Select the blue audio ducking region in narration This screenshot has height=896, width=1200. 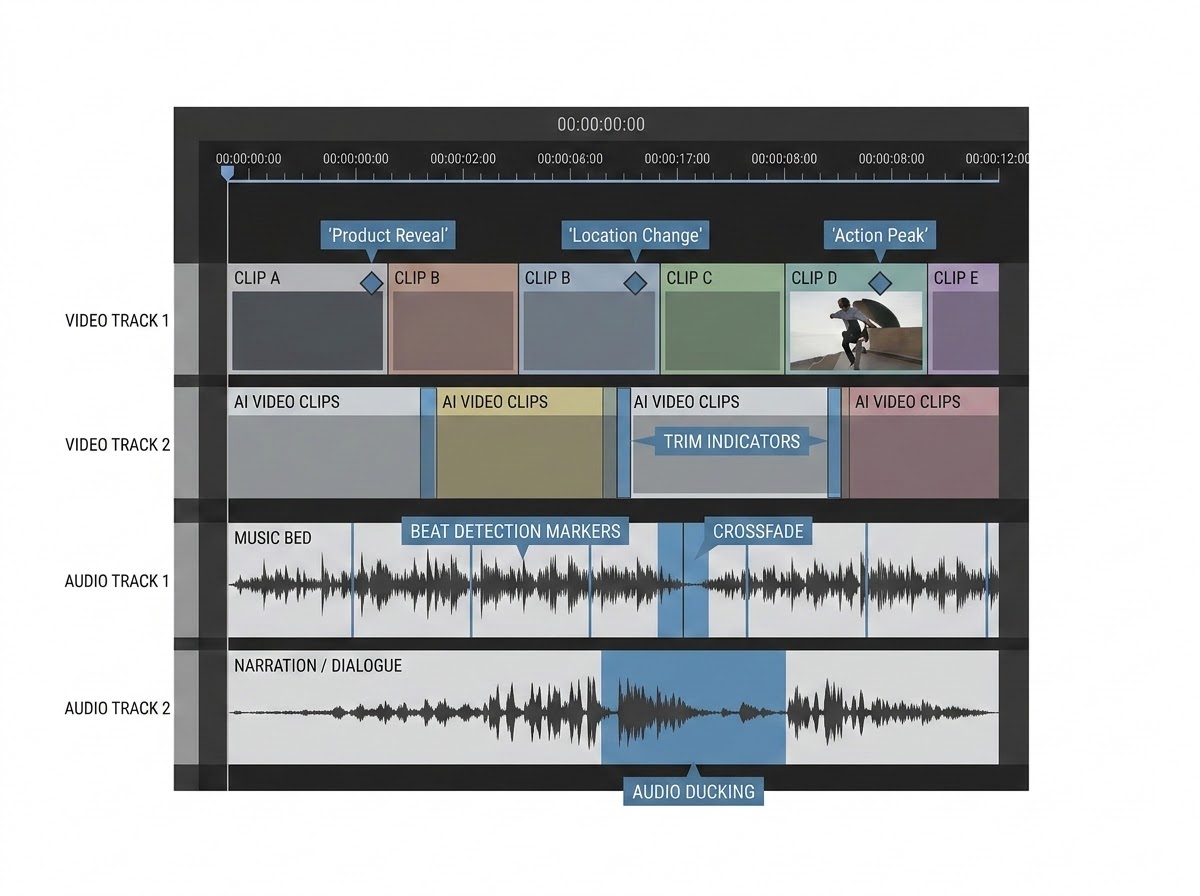(693, 708)
